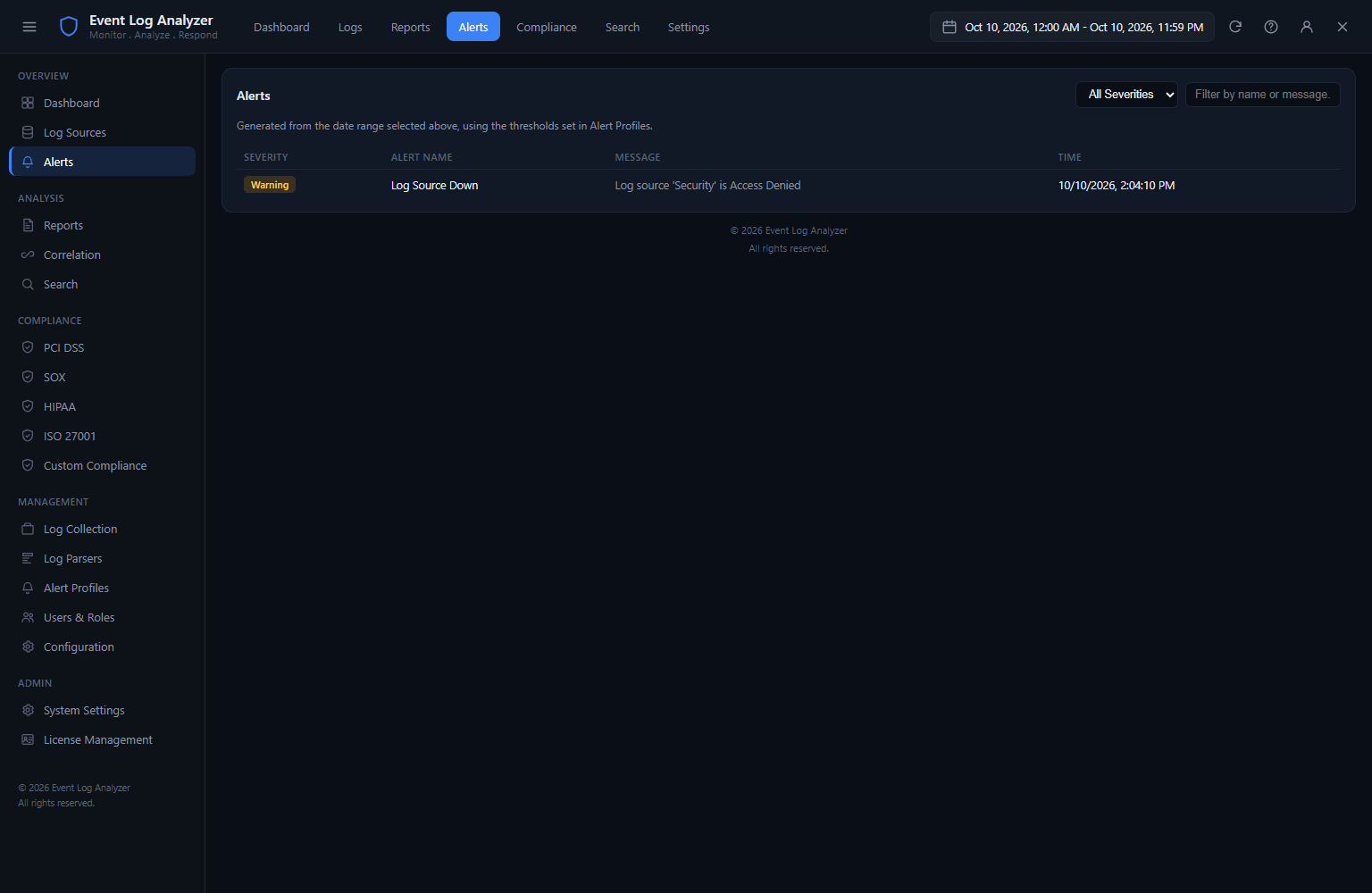This screenshot has width=1372, height=893.
Task: Open Log Parsers in sidebar
Action: pyautogui.click(x=102, y=558)
